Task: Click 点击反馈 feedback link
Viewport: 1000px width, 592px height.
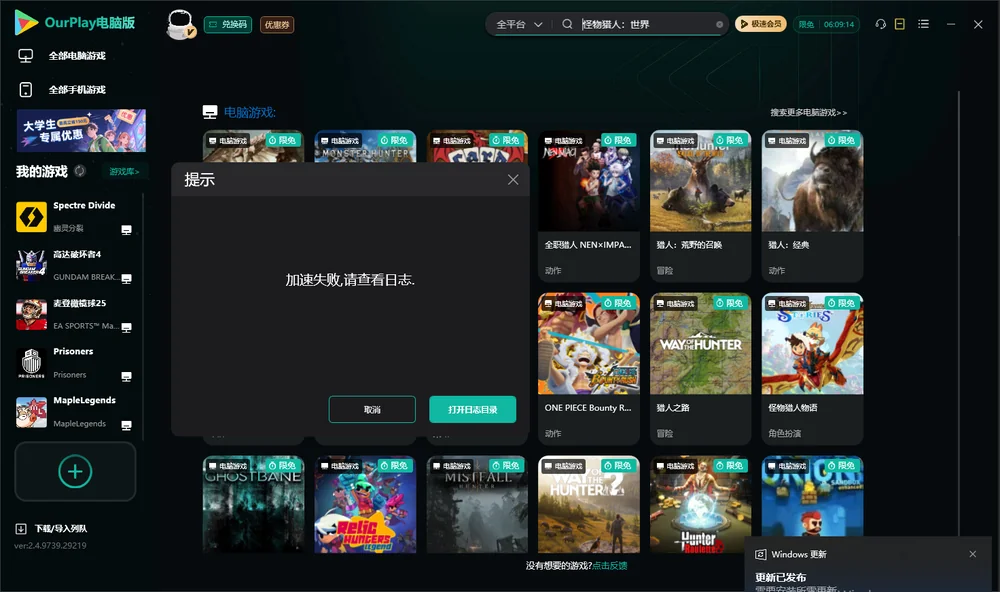Action: pos(609,565)
